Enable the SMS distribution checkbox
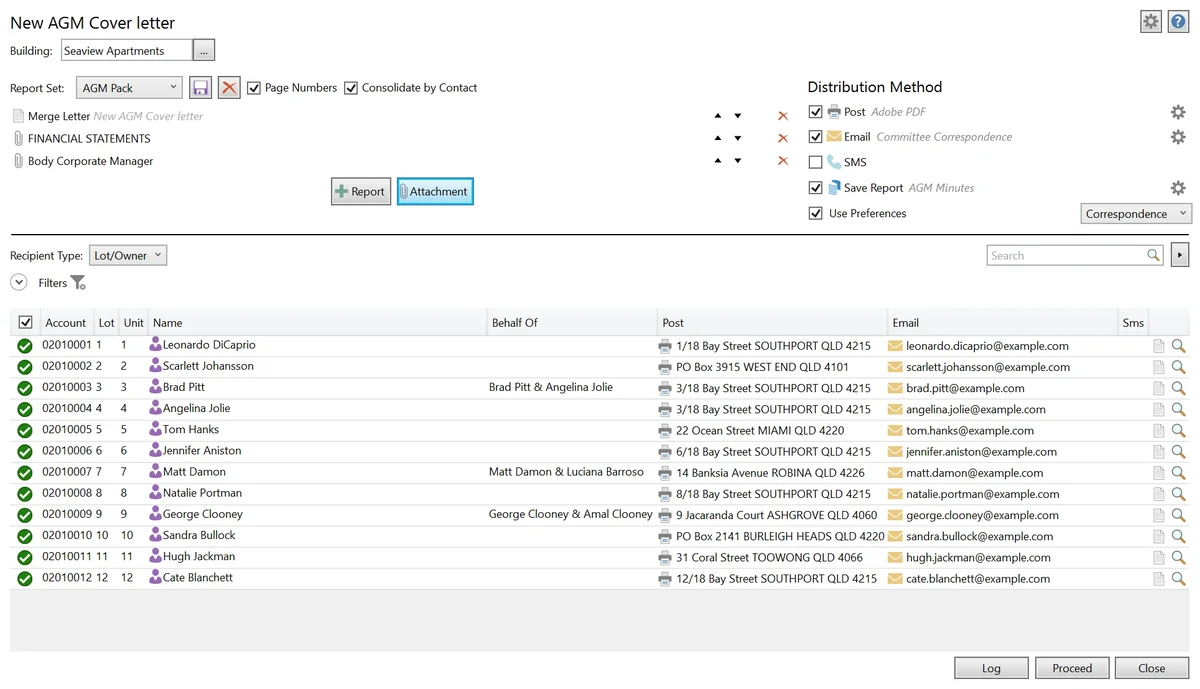Screen dimensions: 1200x689 815,162
